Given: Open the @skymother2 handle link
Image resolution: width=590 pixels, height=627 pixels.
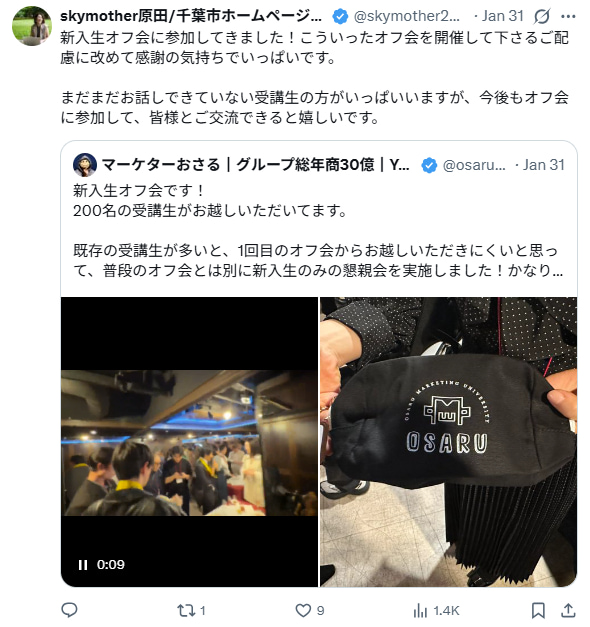Looking at the screenshot, I should pos(407,16).
